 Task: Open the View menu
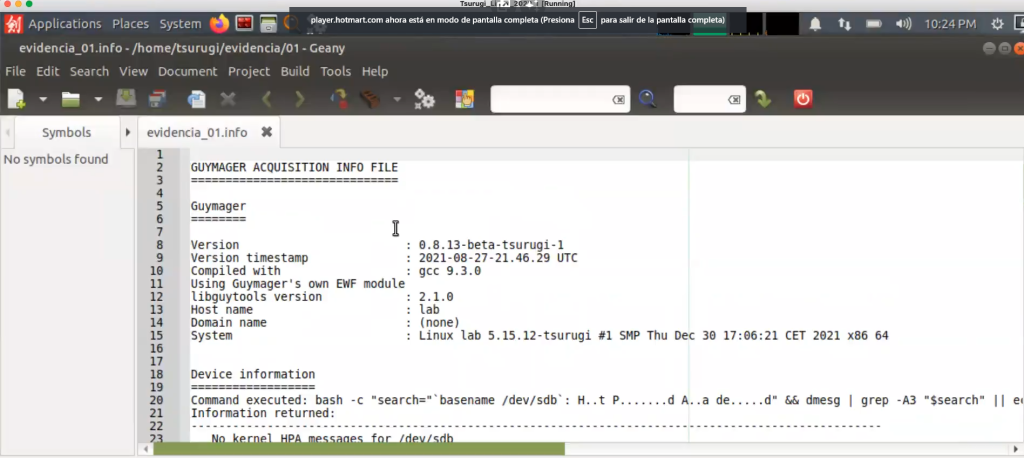133,71
